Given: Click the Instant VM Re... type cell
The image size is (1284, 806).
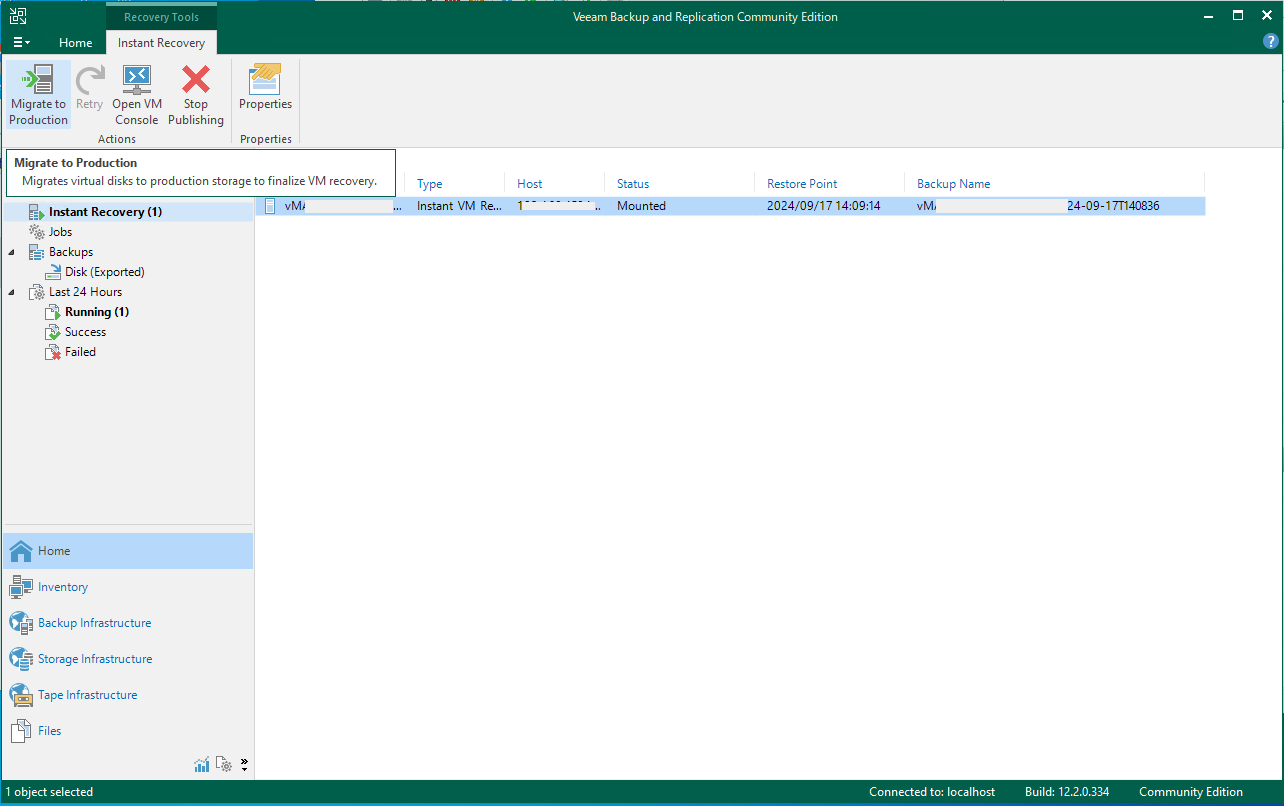Looking at the screenshot, I should (459, 206).
